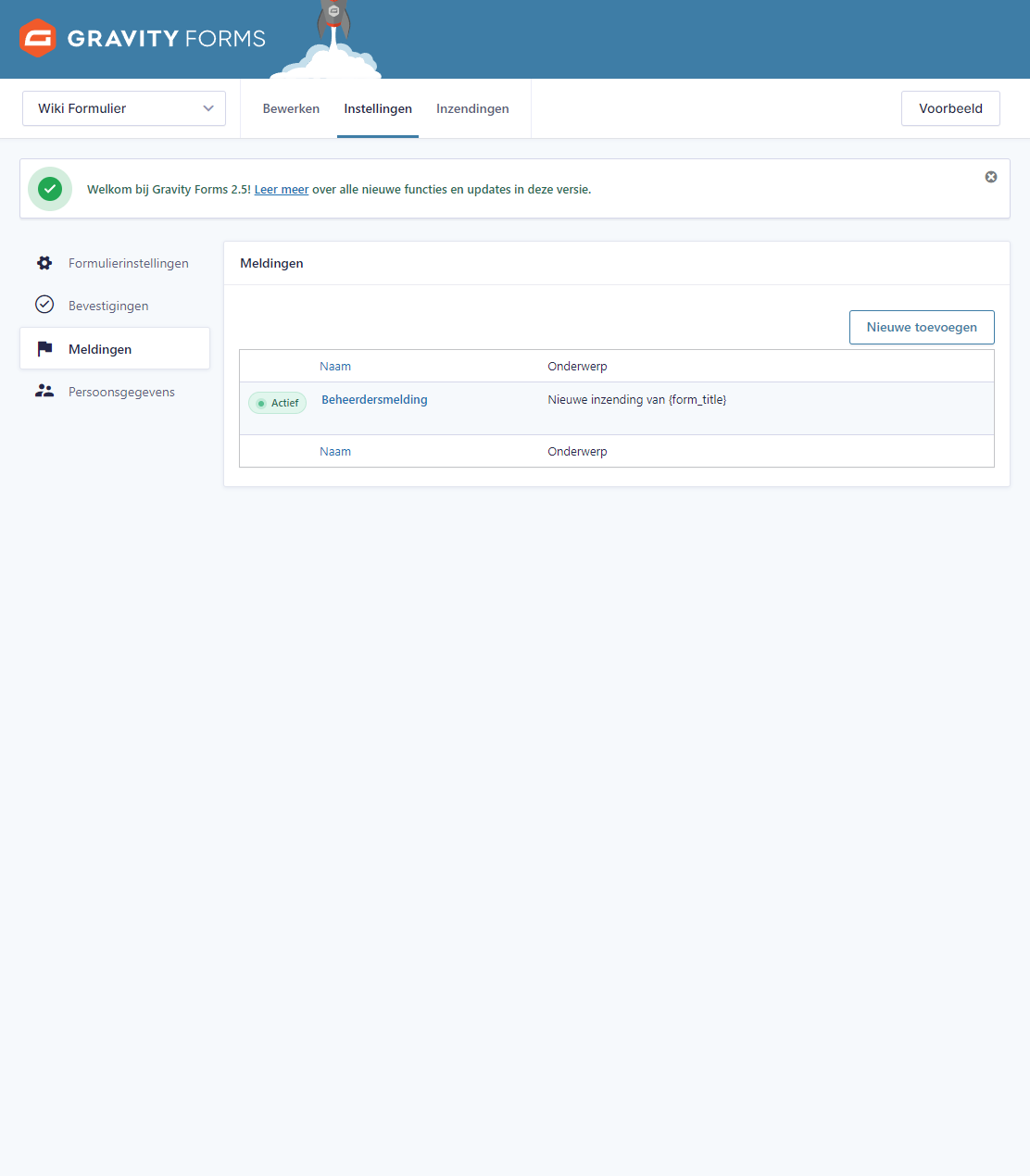
Task: Click the gear icon for Formulierinstellingen
Action: coord(44,263)
